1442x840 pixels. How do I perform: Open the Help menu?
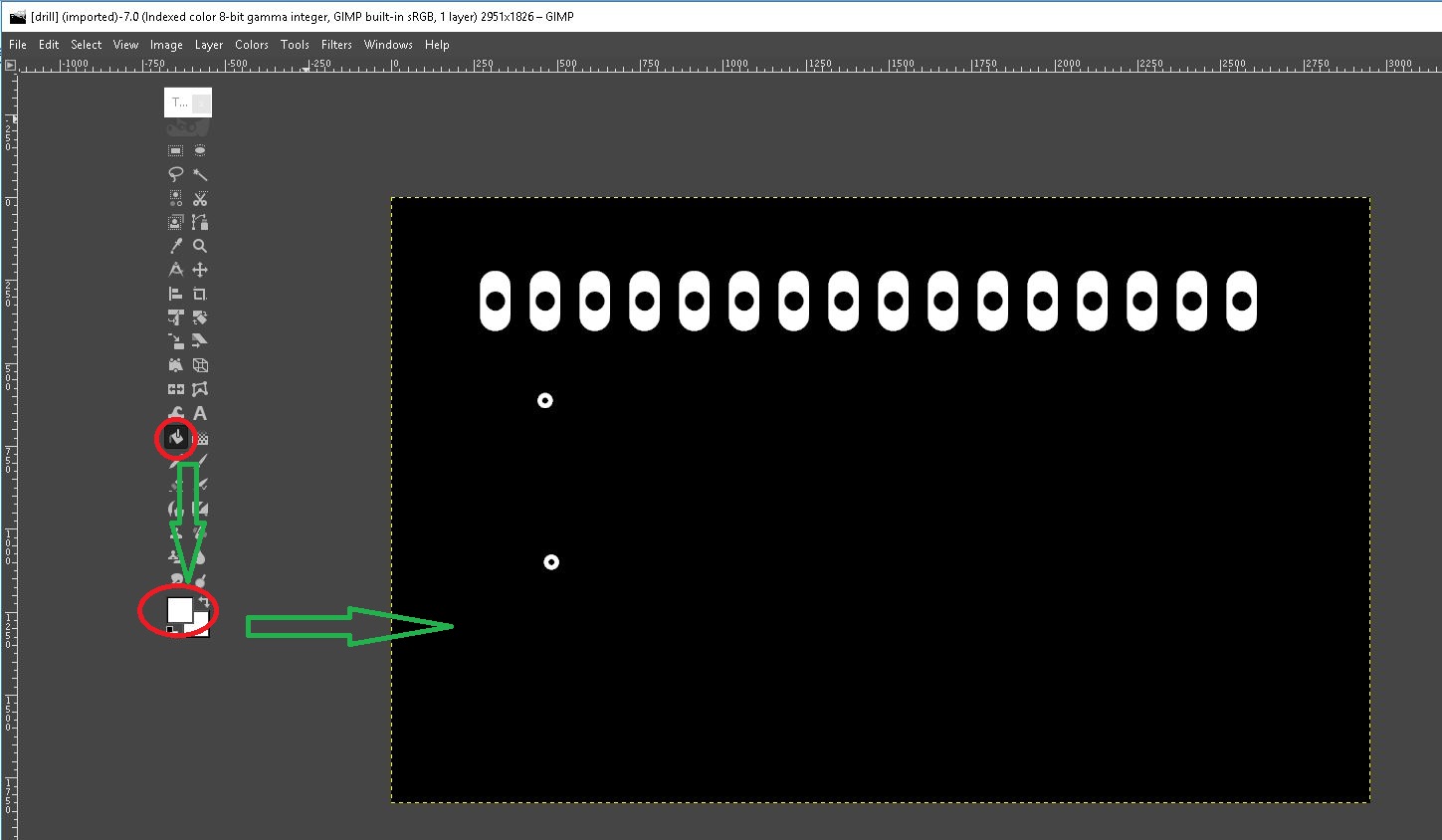pos(437,45)
